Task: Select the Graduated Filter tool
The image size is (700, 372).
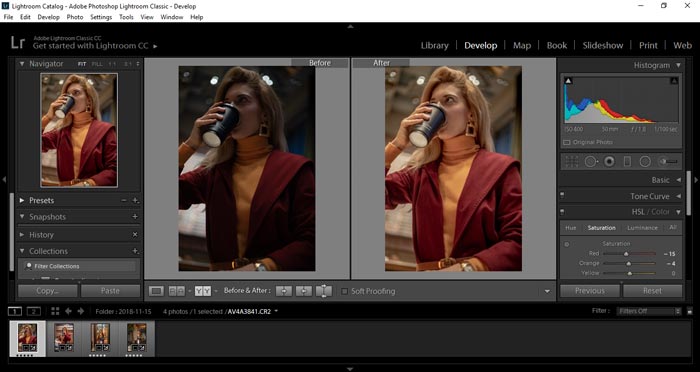Action: pyautogui.click(x=627, y=162)
